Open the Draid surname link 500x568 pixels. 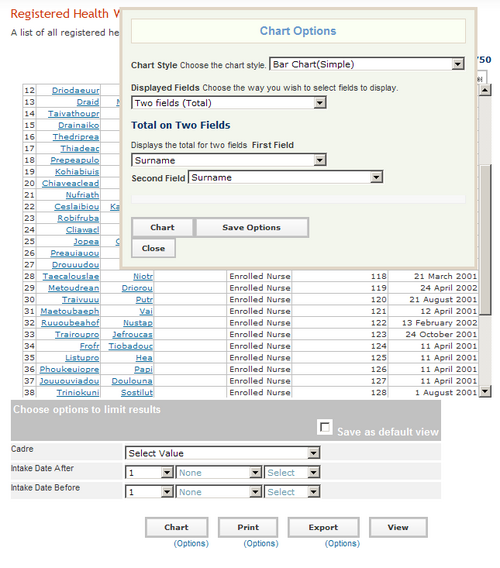pos(88,102)
